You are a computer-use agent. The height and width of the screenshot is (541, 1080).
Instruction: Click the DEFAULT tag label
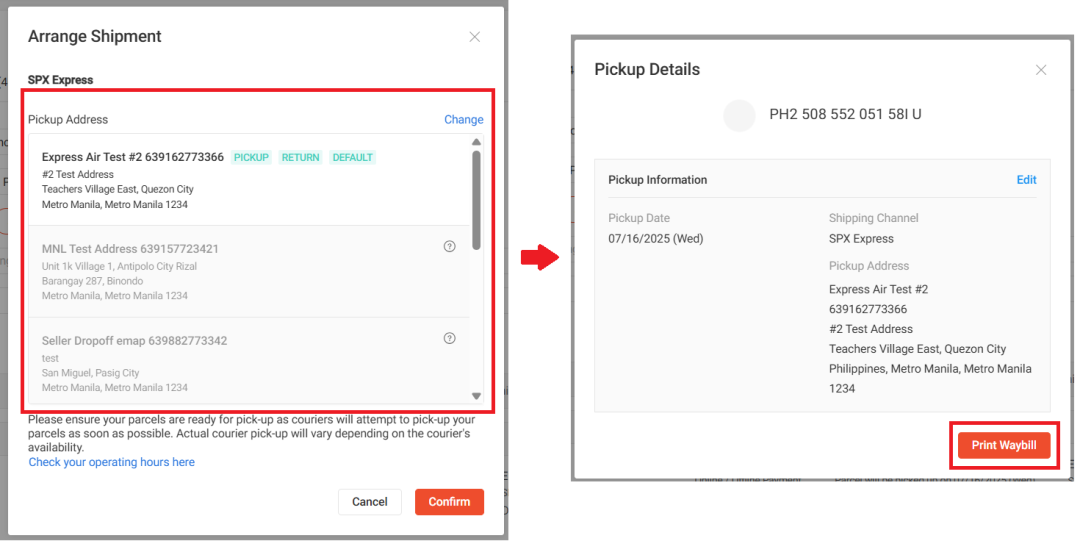pyautogui.click(x=352, y=157)
